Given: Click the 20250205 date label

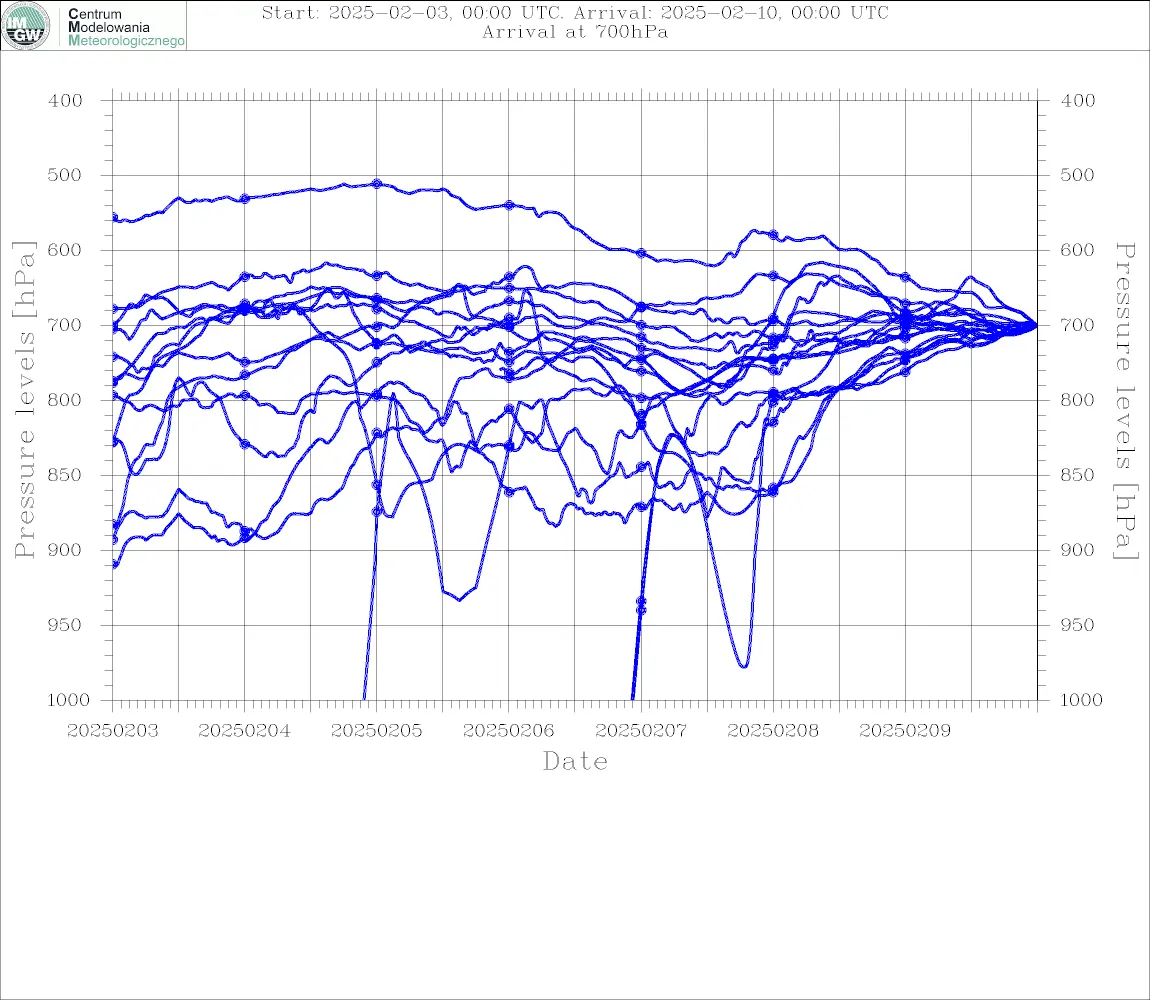Looking at the screenshot, I should [376, 731].
